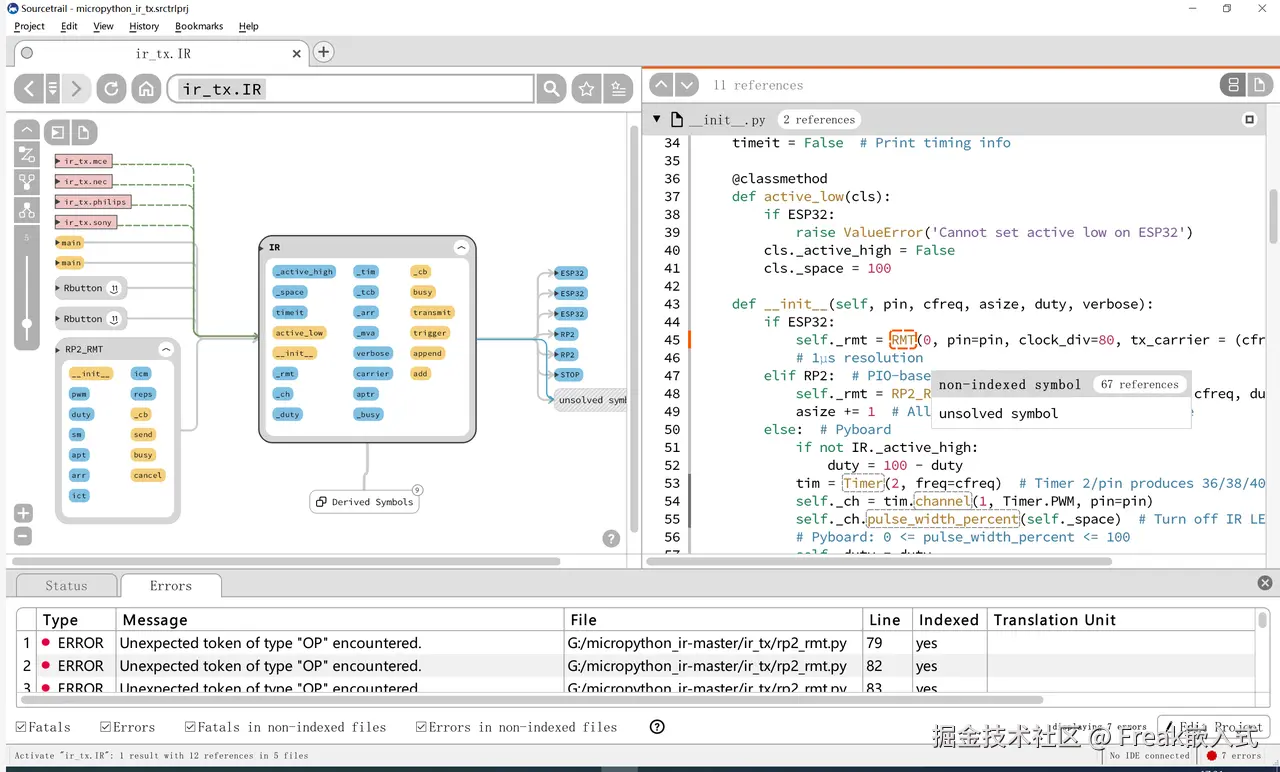Open the Bookmarks menu
The width and height of the screenshot is (1280, 772).
pos(199,26)
